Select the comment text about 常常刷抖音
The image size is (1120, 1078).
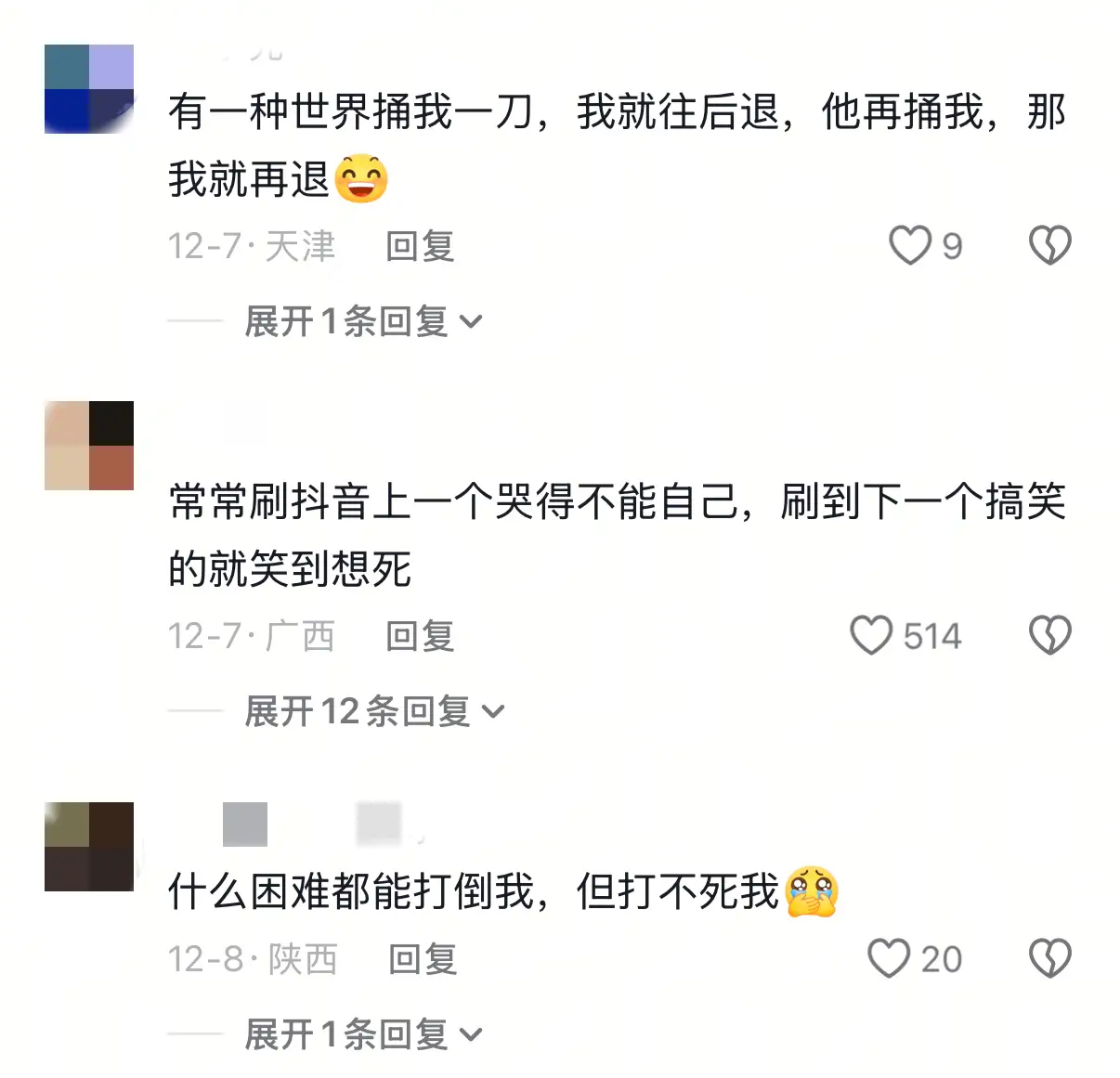point(617,535)
